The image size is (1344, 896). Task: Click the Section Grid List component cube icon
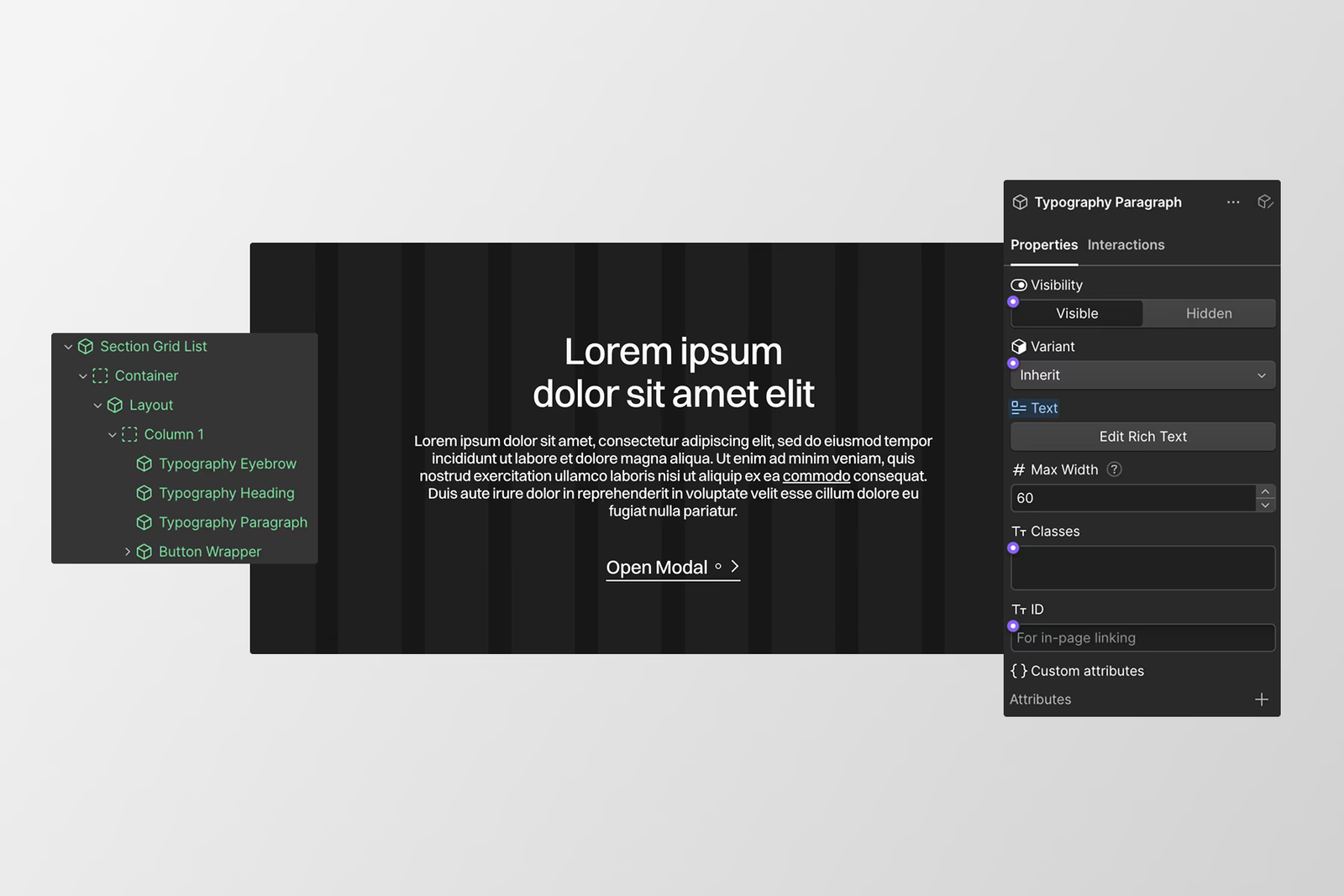pos(86,347)
